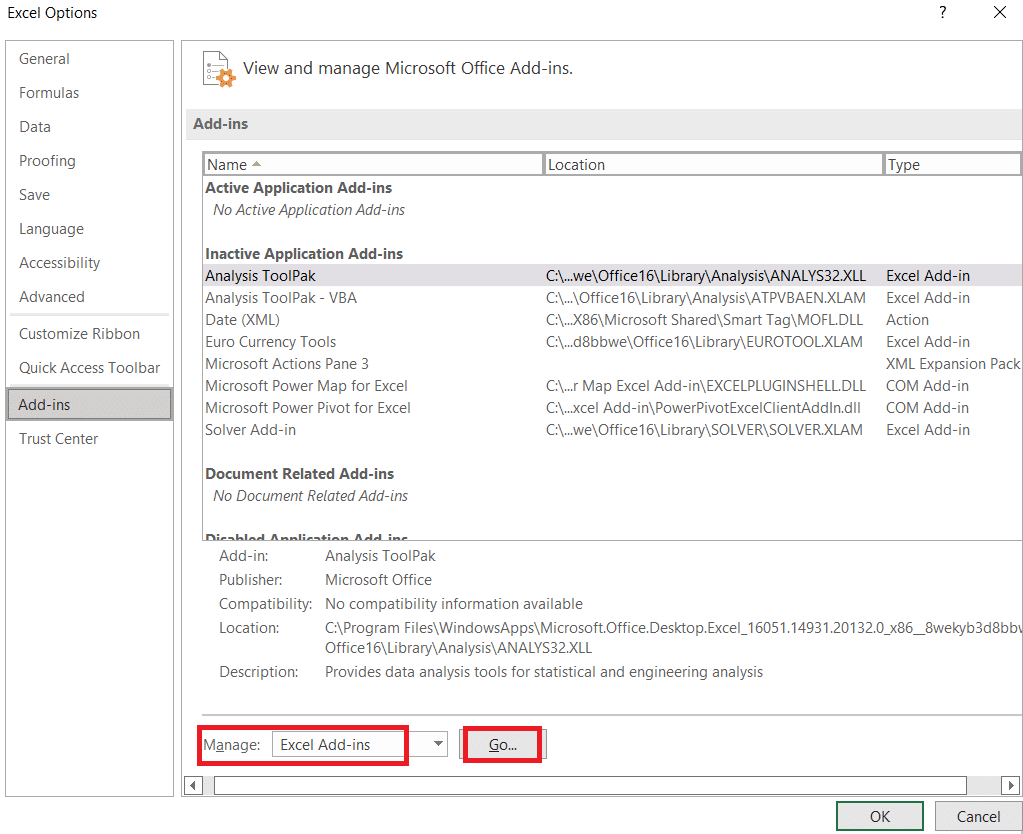1023x834 pixels.
Task: Click the horizontal scrollbar right arrow
Action: click(x=1011, y=786)
